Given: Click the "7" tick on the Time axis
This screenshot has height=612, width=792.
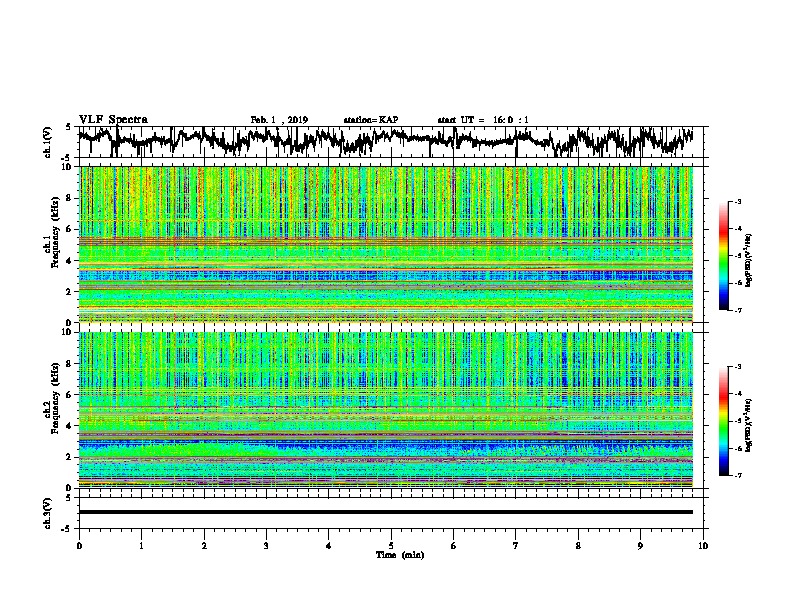Looking at the screenshot, I should pos(516,546).
